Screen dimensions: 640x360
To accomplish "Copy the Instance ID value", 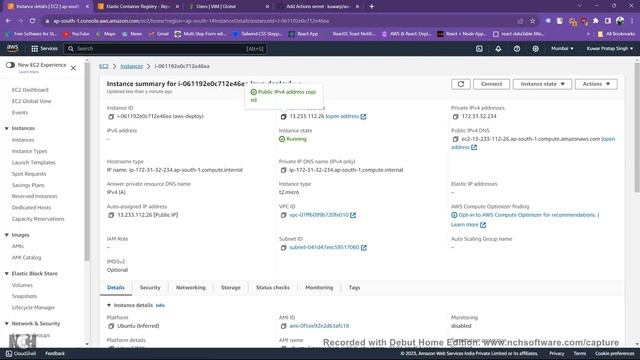I will pos(111,117).
